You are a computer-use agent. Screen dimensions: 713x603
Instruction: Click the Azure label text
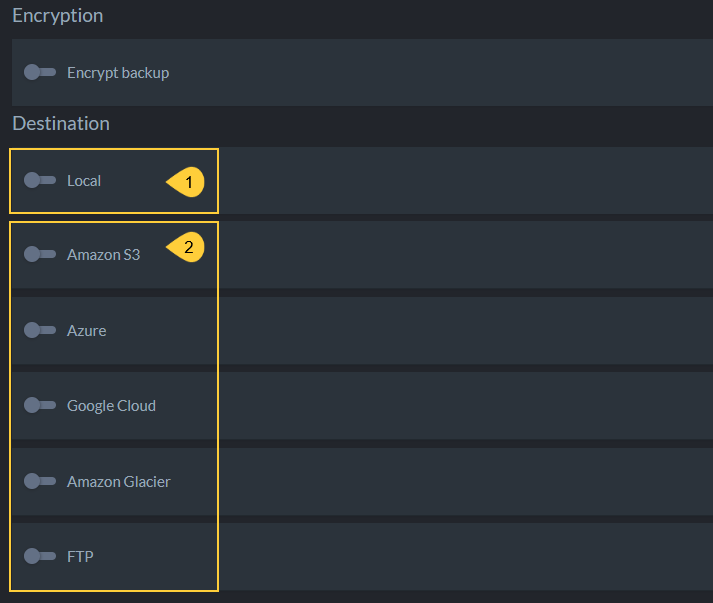click(x=87, y=331)
